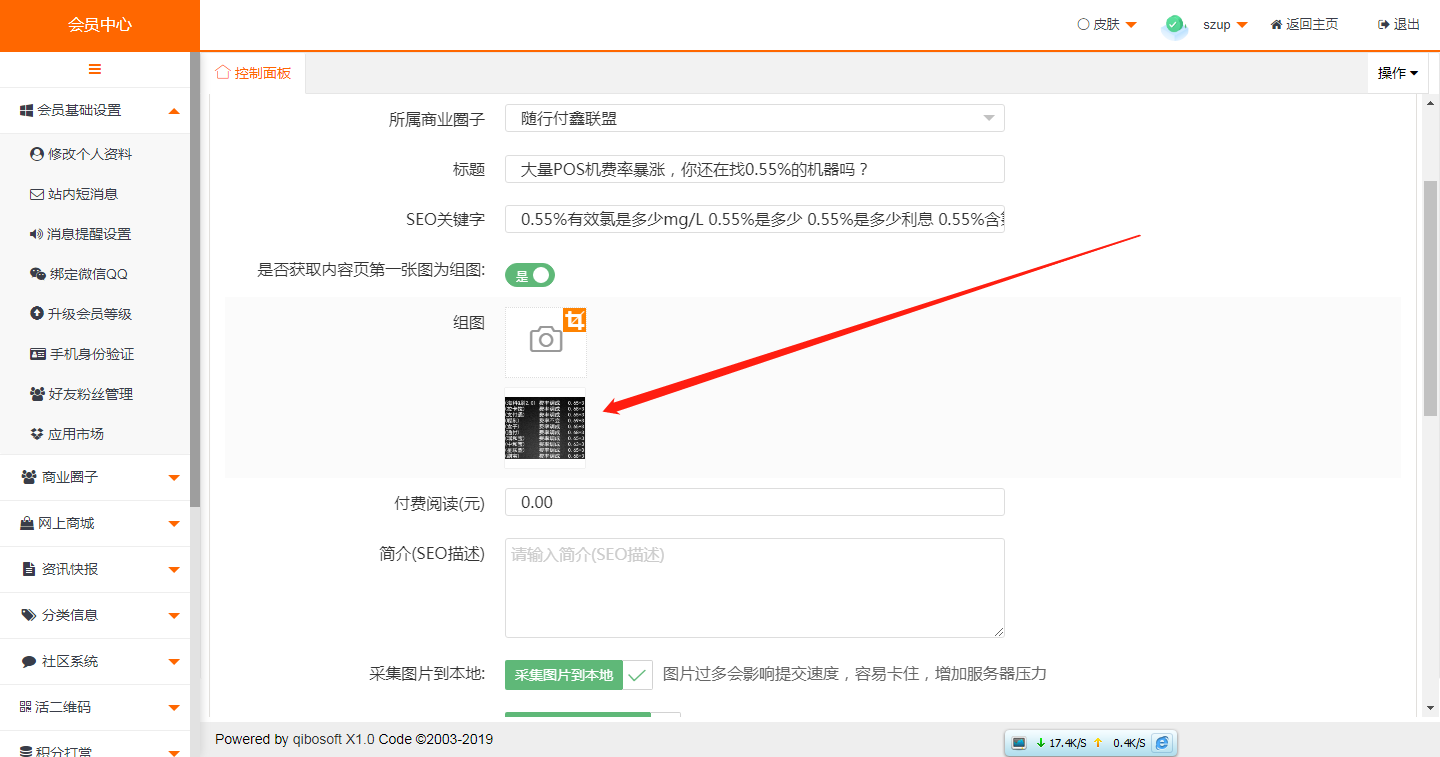Viewport: 1440px width, 757px height.
Task: Click the uploaded black thumbnail image
Action: 545,428
